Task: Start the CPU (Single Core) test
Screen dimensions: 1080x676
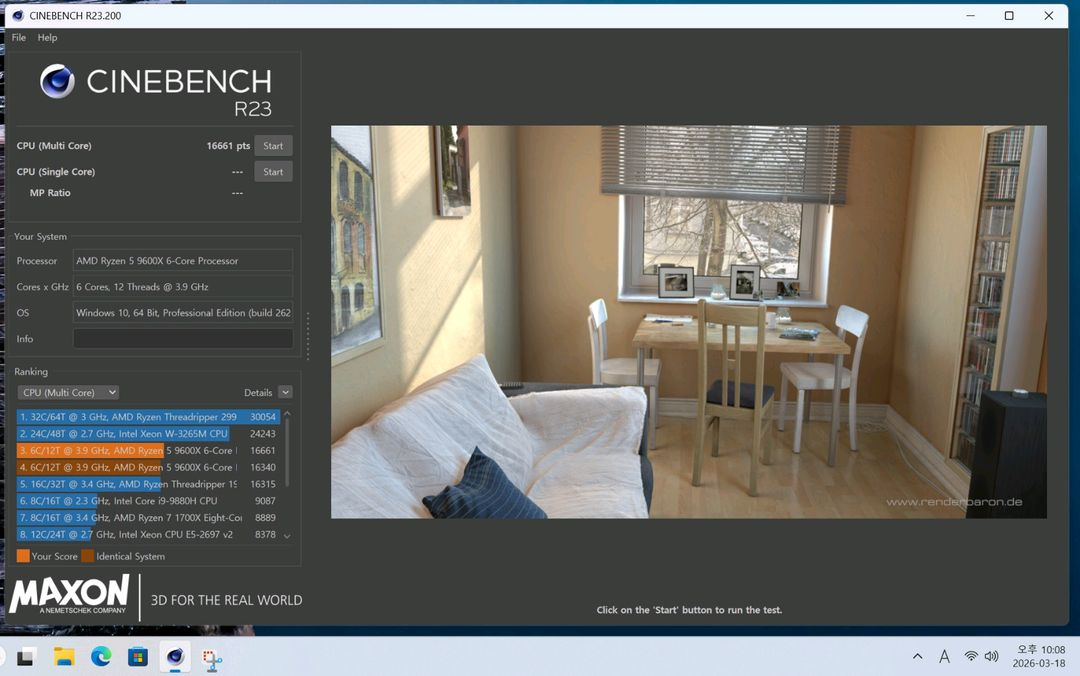Action: [273, 172]
